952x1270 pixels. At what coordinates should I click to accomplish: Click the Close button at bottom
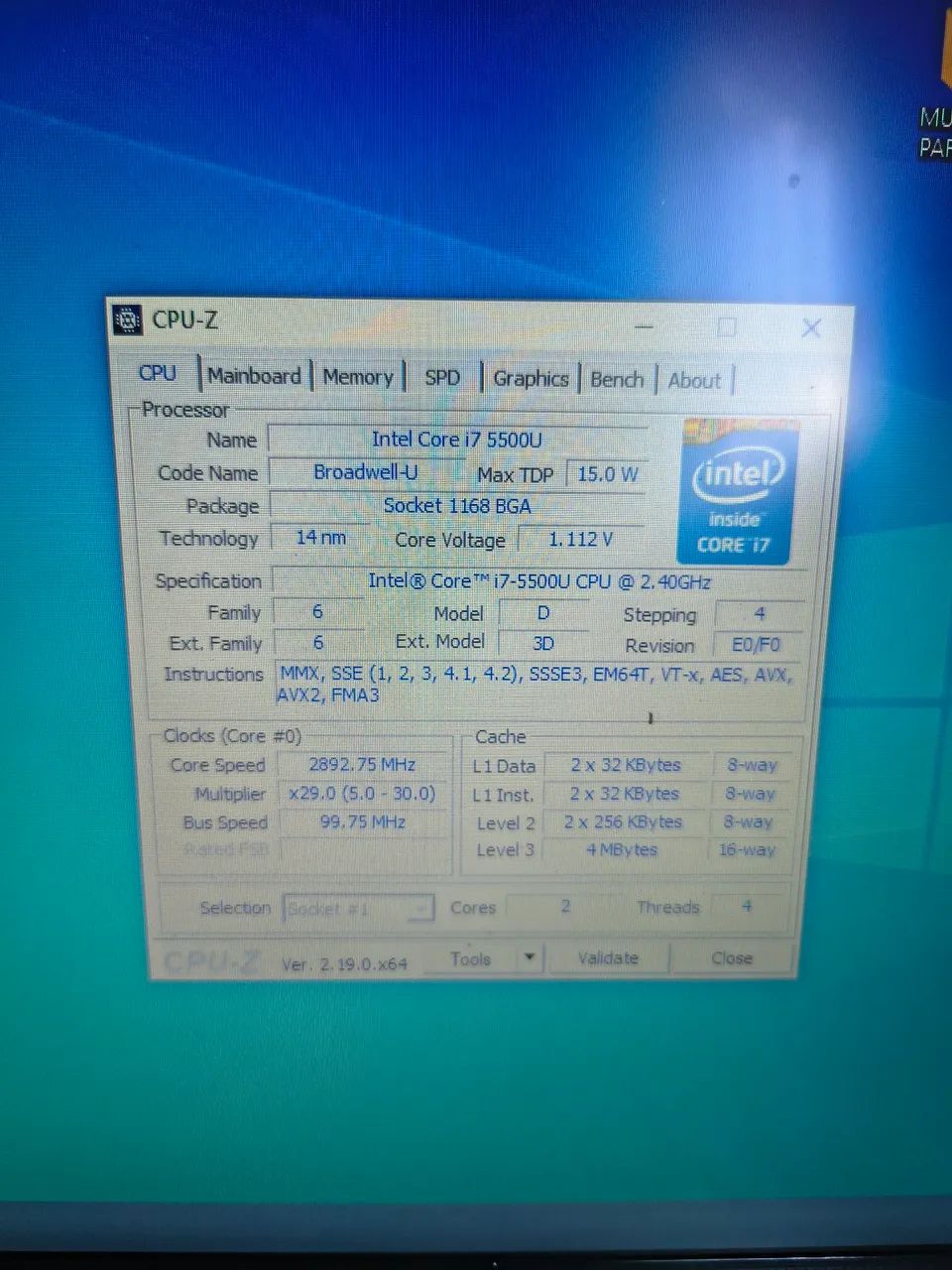pos(732,958)
